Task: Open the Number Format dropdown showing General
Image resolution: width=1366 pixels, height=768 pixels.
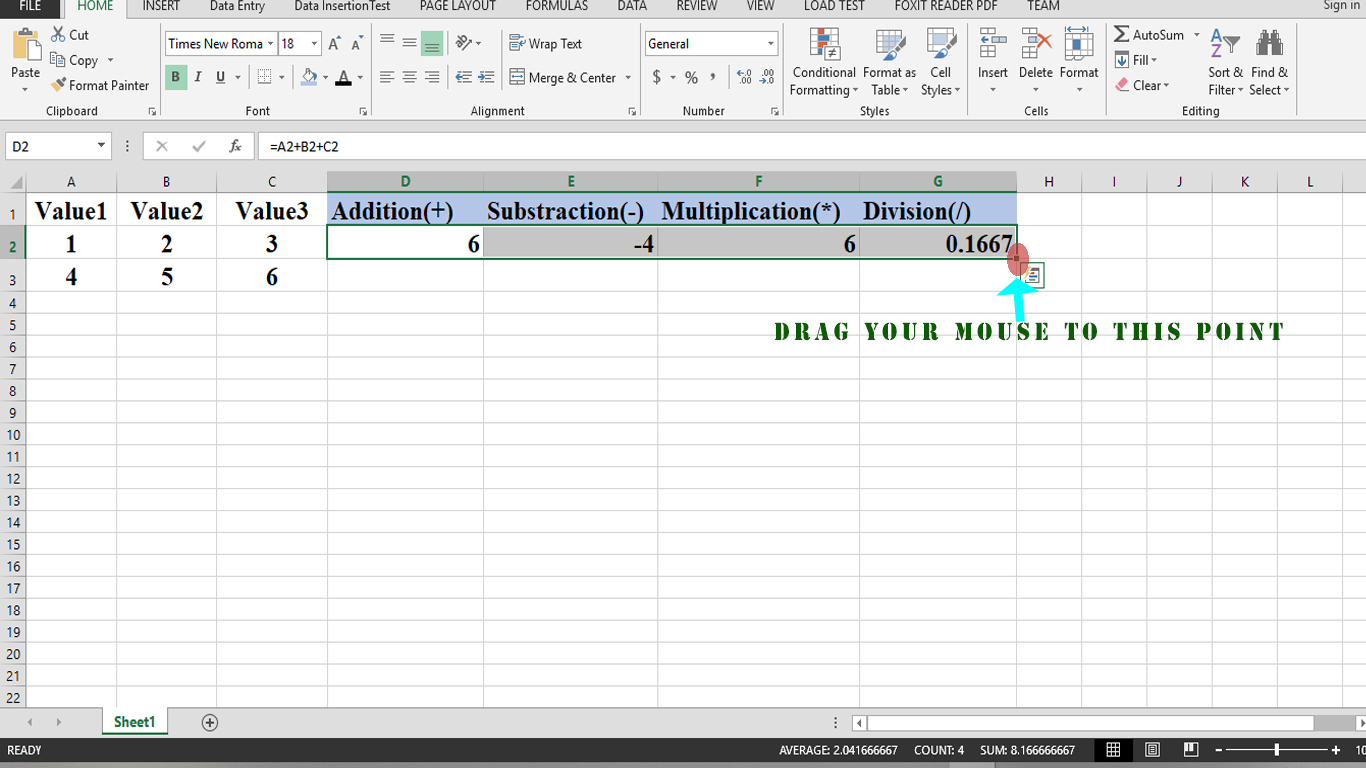Action: click(710, 43)
